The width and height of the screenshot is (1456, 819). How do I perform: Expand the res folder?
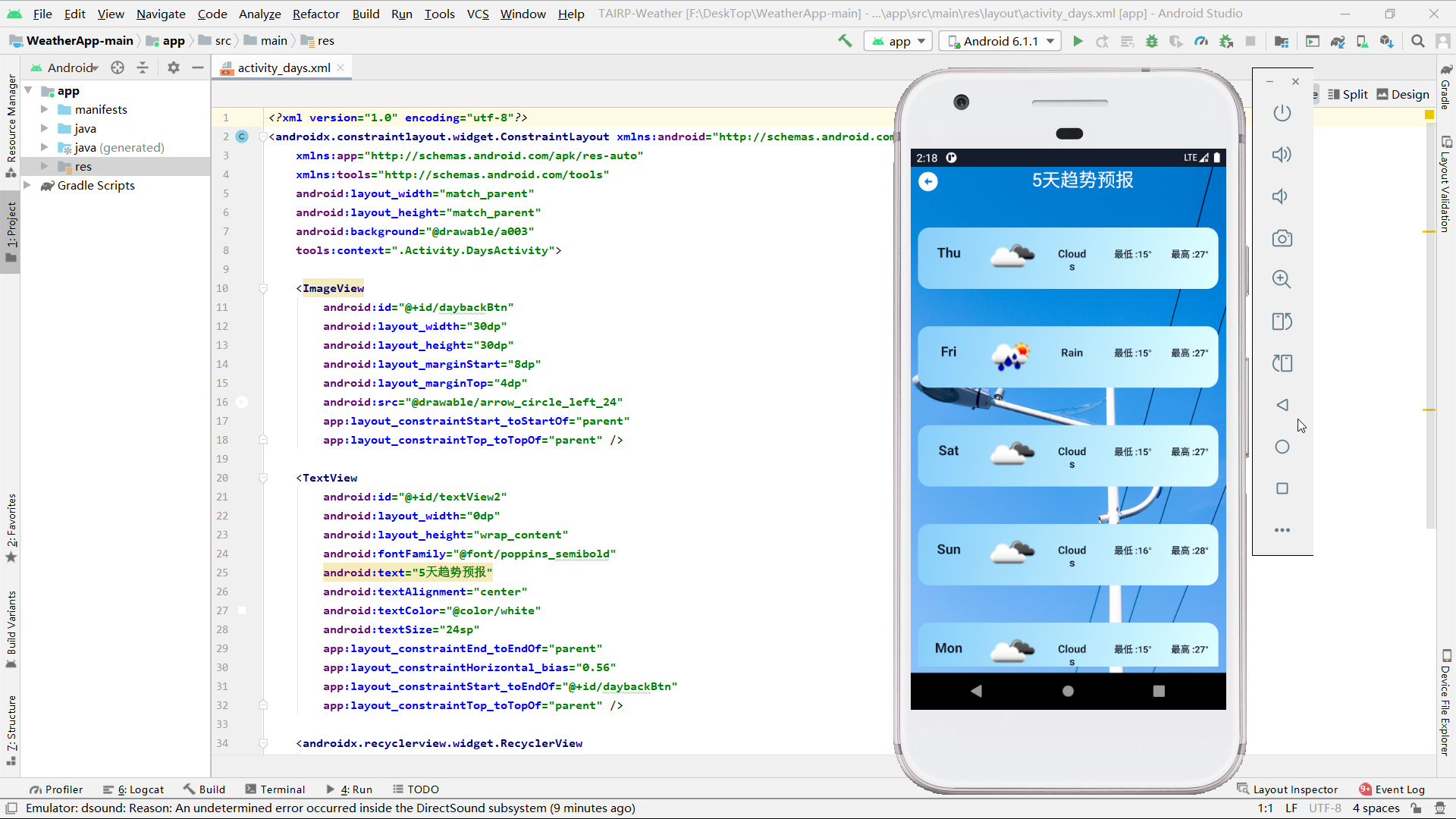pyautogui.click(x=45, y=166)
